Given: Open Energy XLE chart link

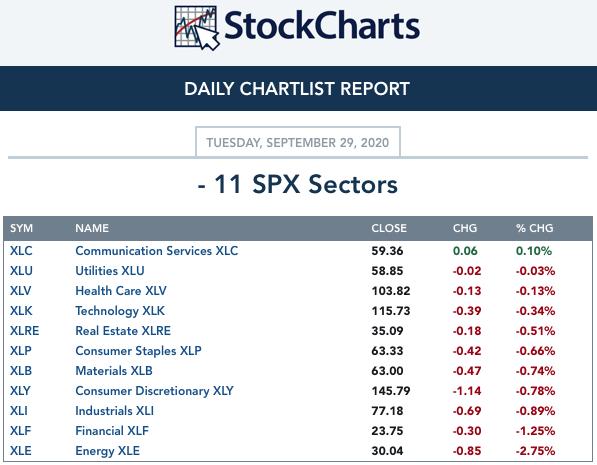Looking at the screenshot, I should (x=107, y=451).
